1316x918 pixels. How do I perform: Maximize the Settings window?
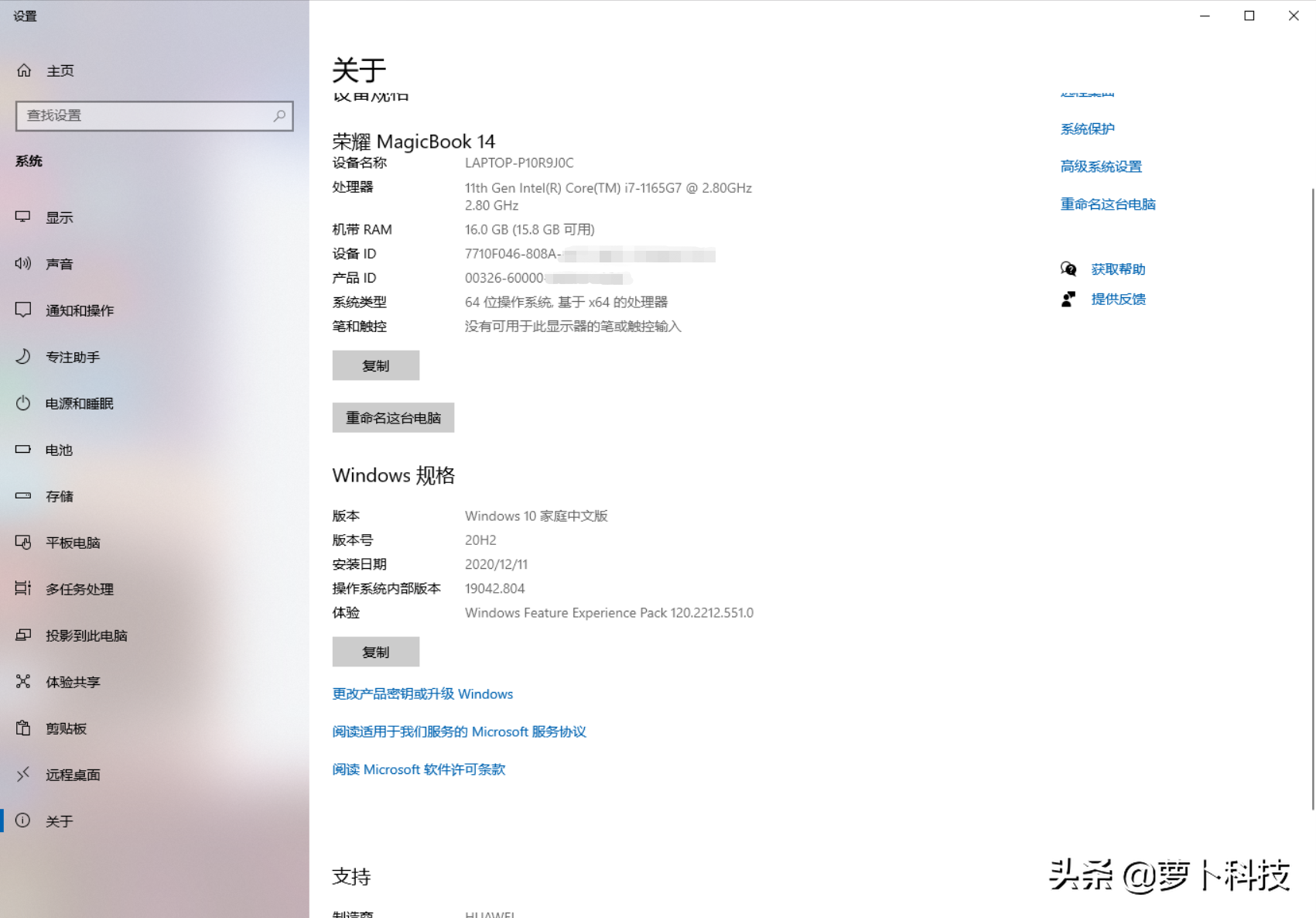click(1249, 15)
